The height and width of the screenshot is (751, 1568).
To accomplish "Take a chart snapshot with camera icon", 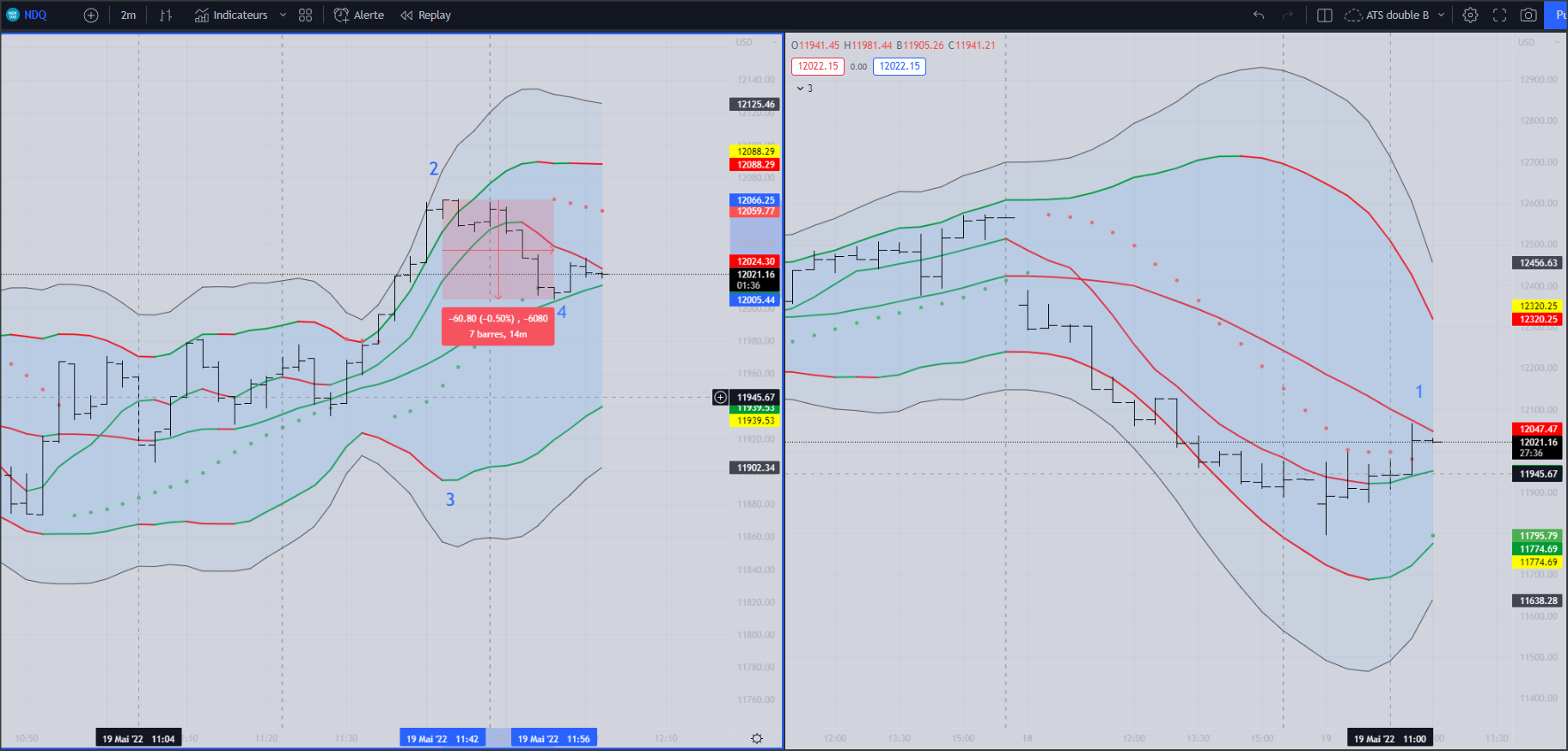I will pyautogui.click(x=1528, y=15).
